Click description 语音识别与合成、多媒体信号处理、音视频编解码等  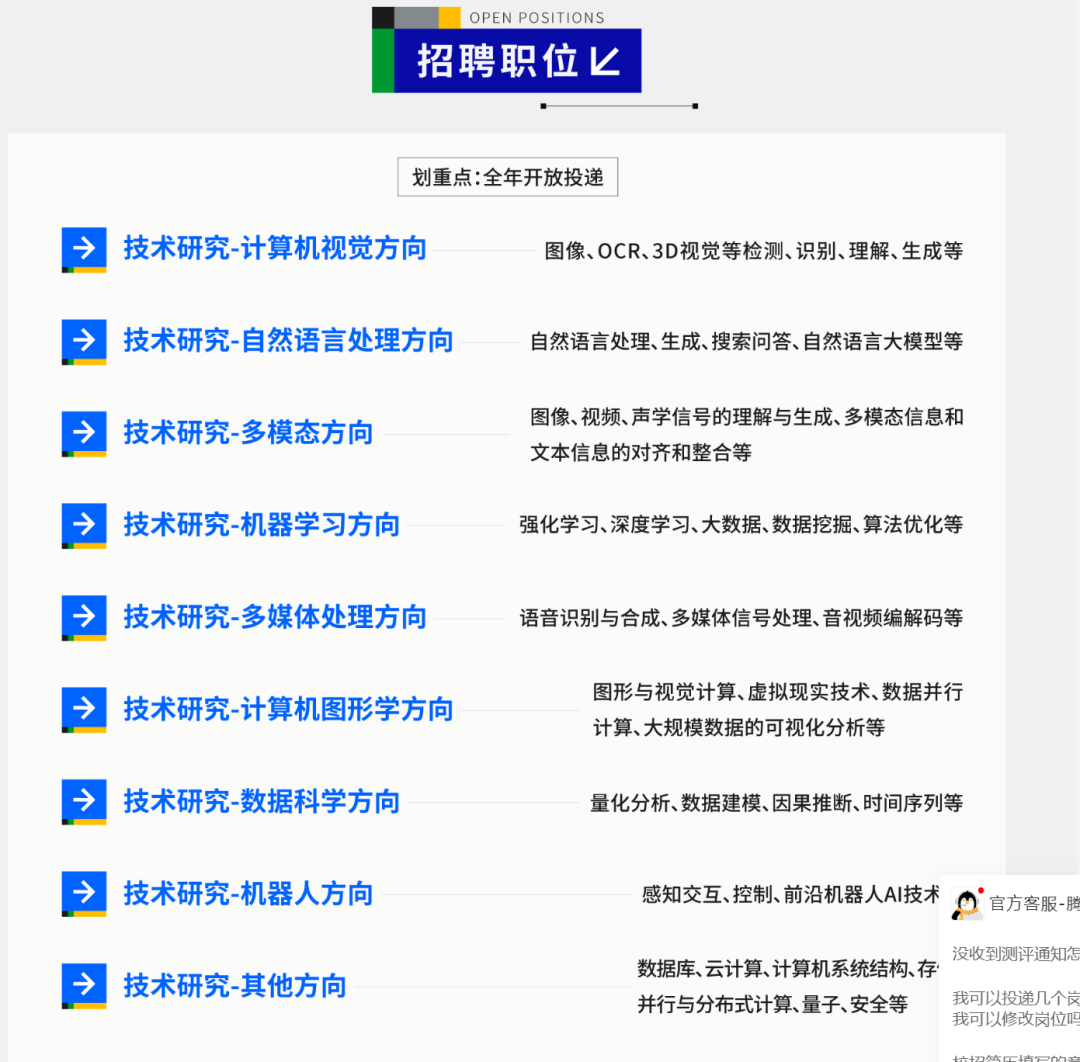741,618
